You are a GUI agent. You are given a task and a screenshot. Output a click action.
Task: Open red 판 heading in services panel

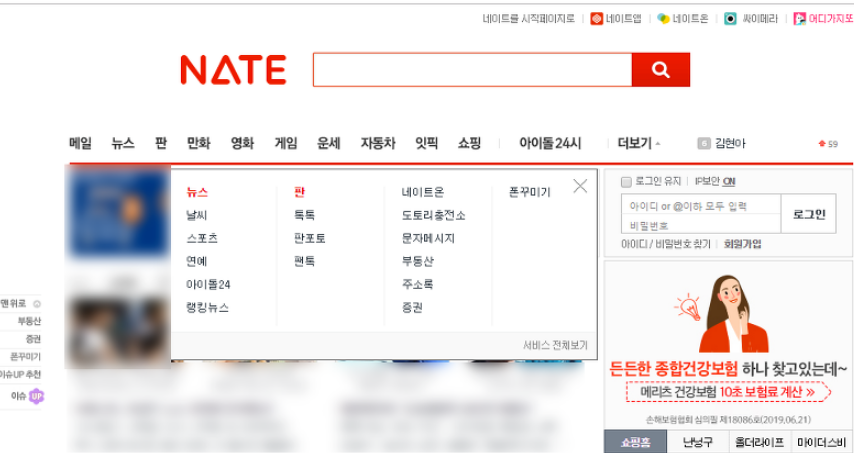click(300, 192)
